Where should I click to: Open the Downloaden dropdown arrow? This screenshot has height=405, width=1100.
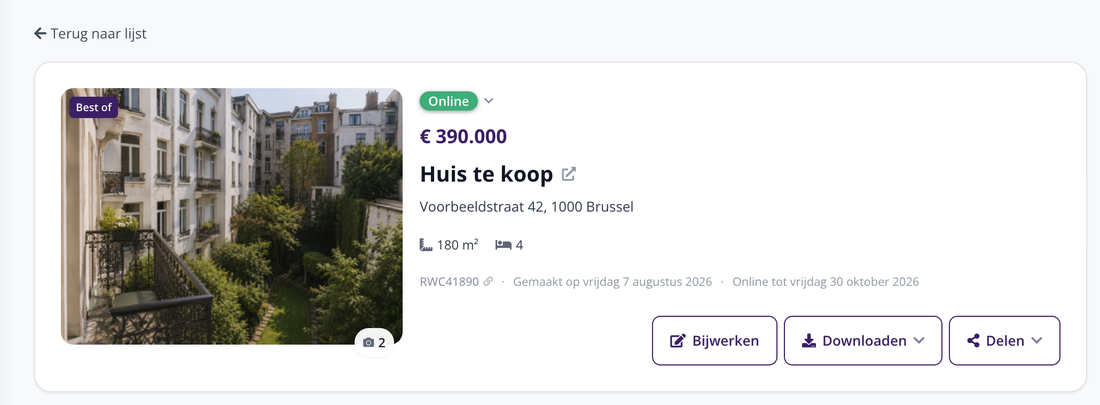tap(919, 341)
